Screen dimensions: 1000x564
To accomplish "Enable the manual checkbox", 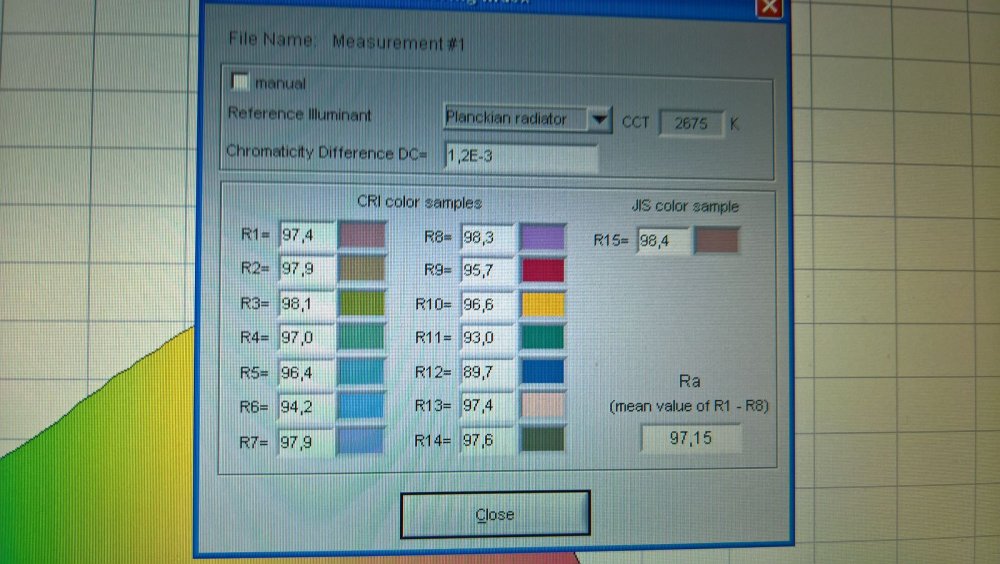I will (x=240, y=82).
